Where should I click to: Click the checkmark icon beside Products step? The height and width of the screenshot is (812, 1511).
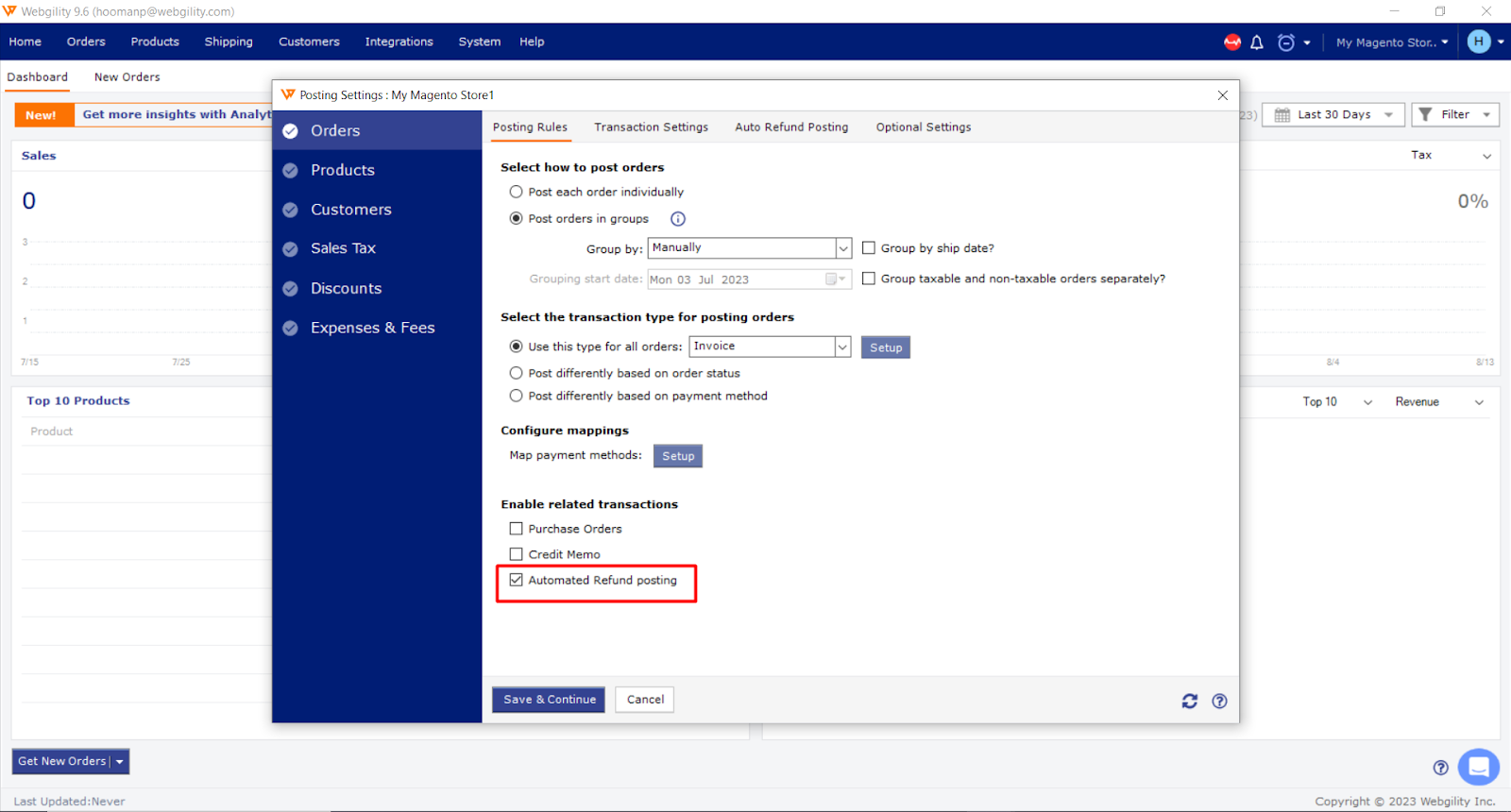coord(291,171)
